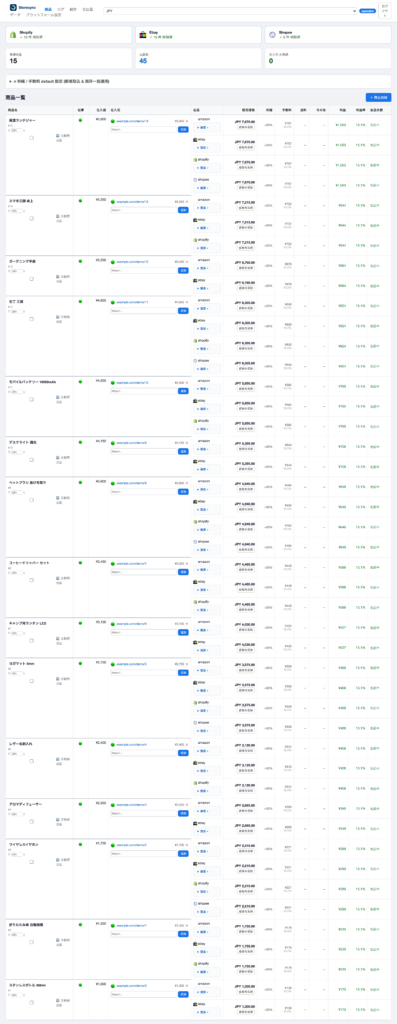Click the listing count value 45
Screen dimensions: 397x1024
click(x=143, y=61)
